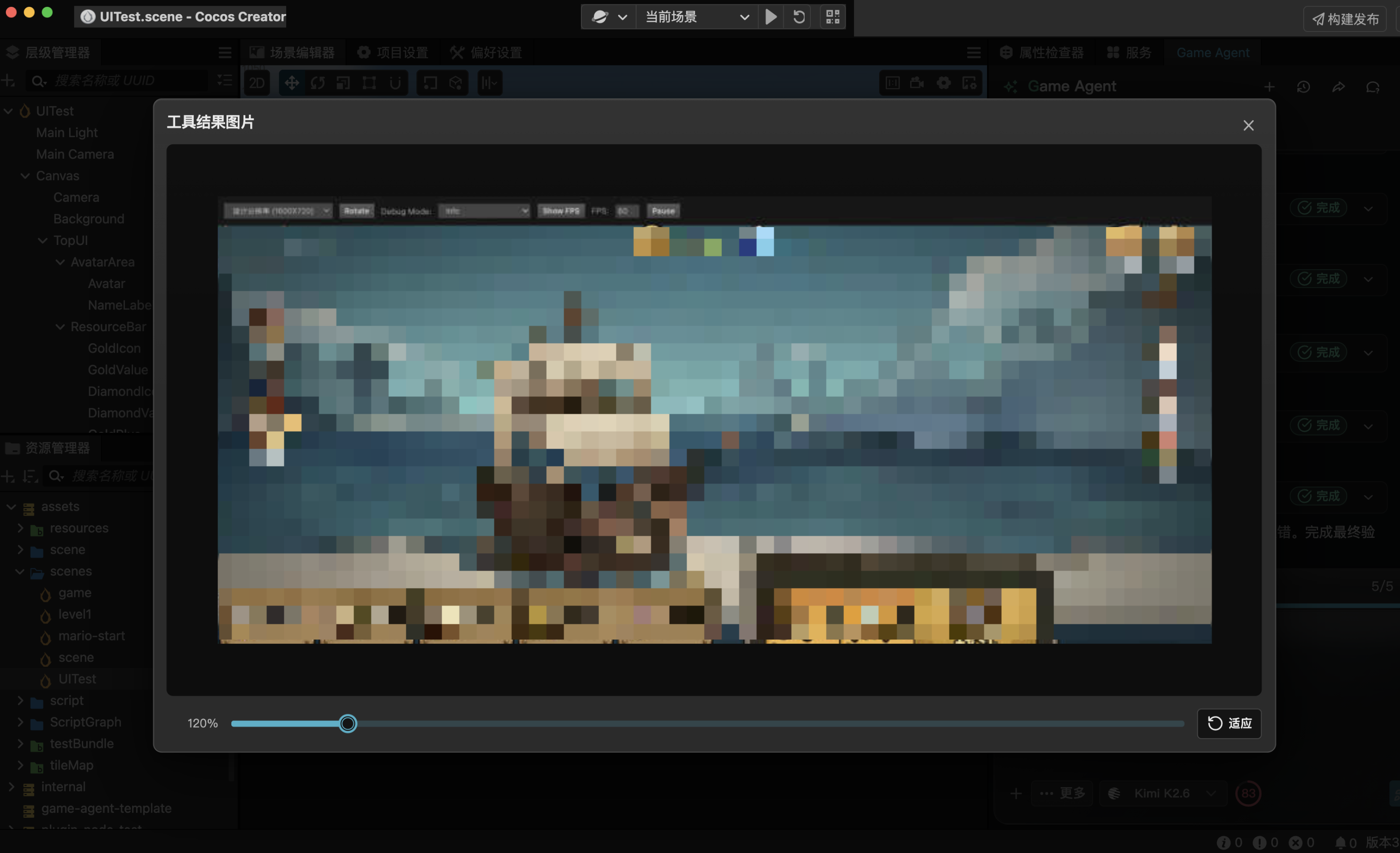Open the 当前场景 dropdown

[697, 17]
